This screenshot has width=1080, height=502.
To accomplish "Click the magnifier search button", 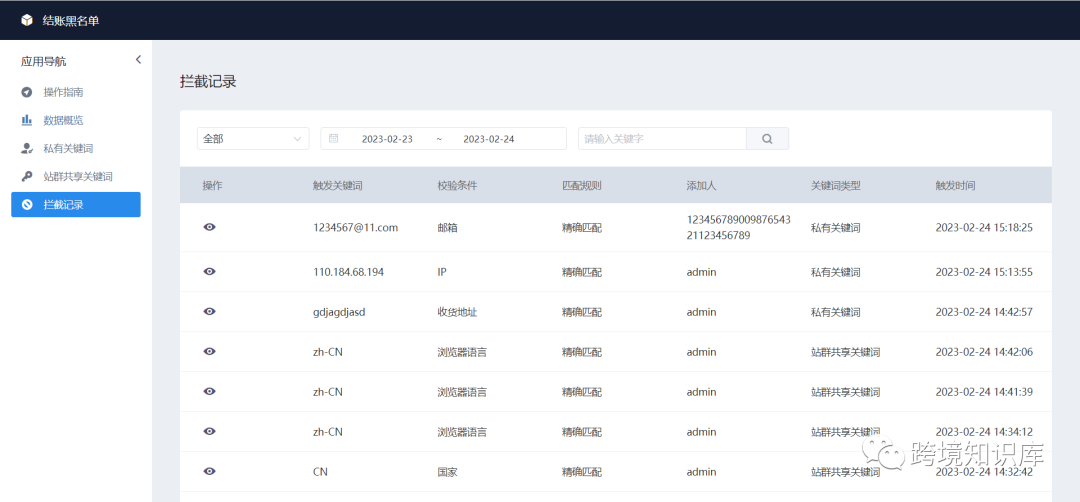I will coord(767,139).
